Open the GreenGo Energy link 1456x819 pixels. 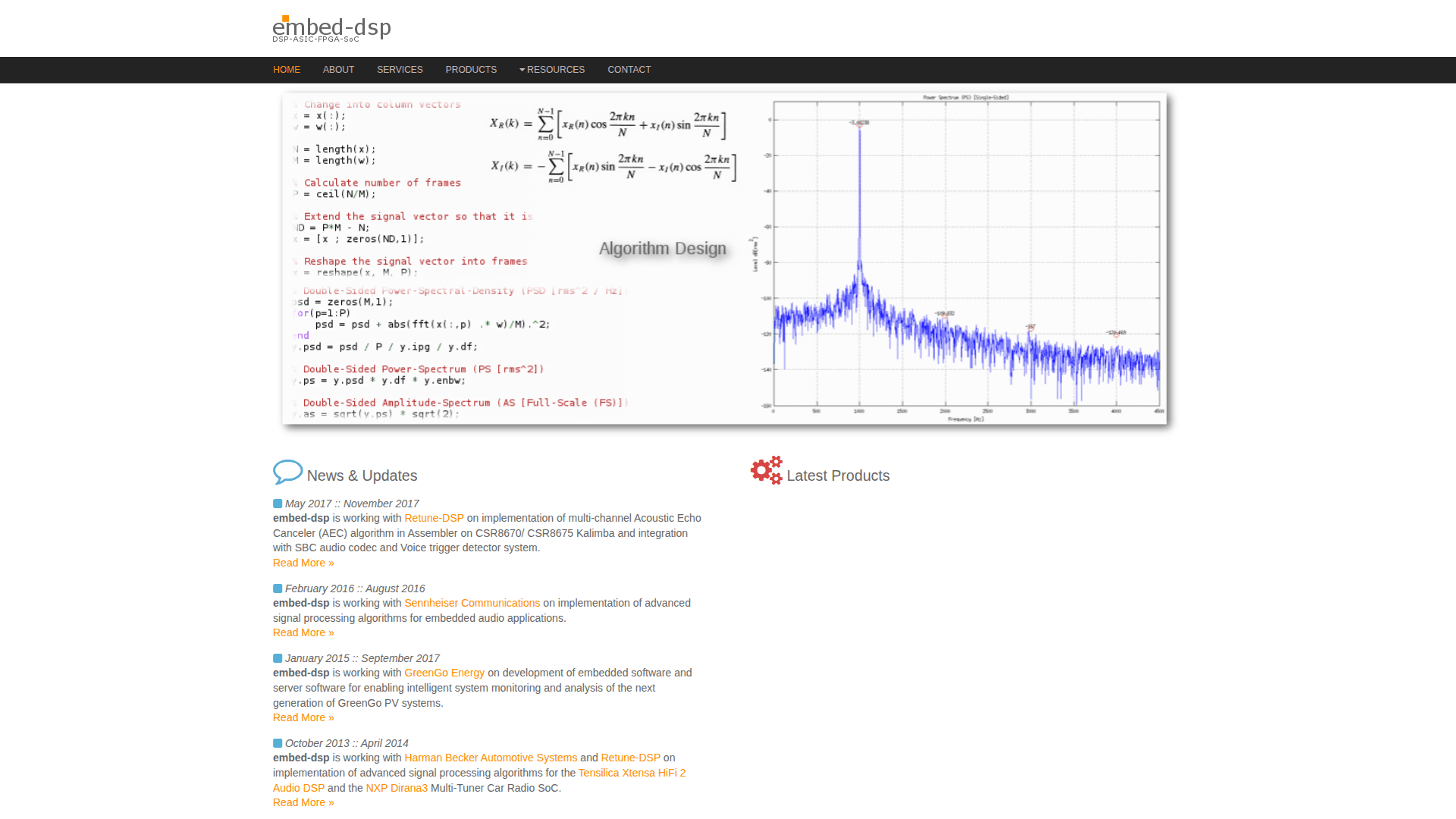(x=444, y=673)
